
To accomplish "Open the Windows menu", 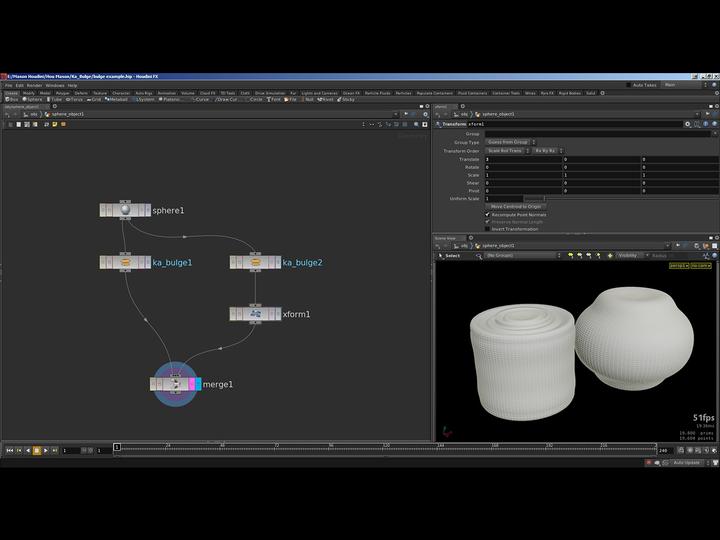I will click(x=55, y=85).
